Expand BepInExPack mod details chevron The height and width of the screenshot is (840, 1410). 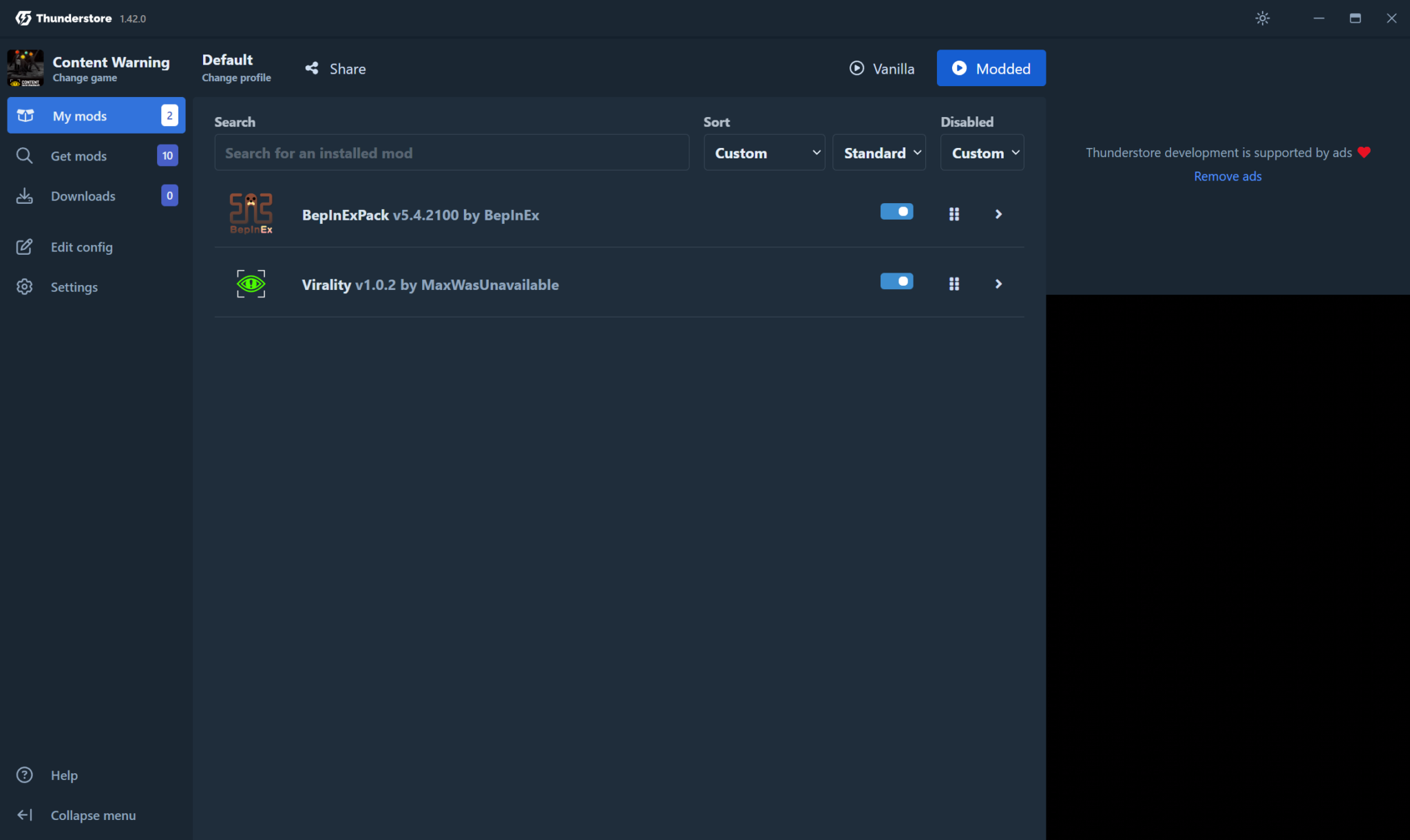[998, 214]
